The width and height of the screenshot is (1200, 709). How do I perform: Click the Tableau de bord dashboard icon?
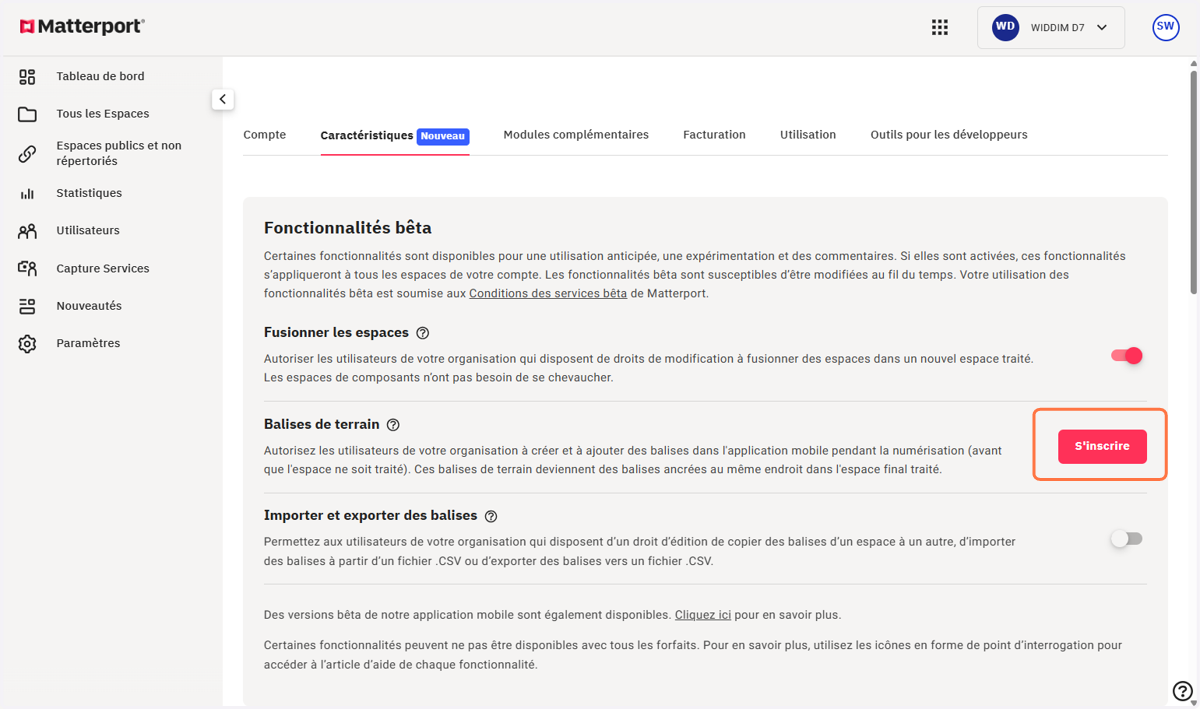[27, 77]
